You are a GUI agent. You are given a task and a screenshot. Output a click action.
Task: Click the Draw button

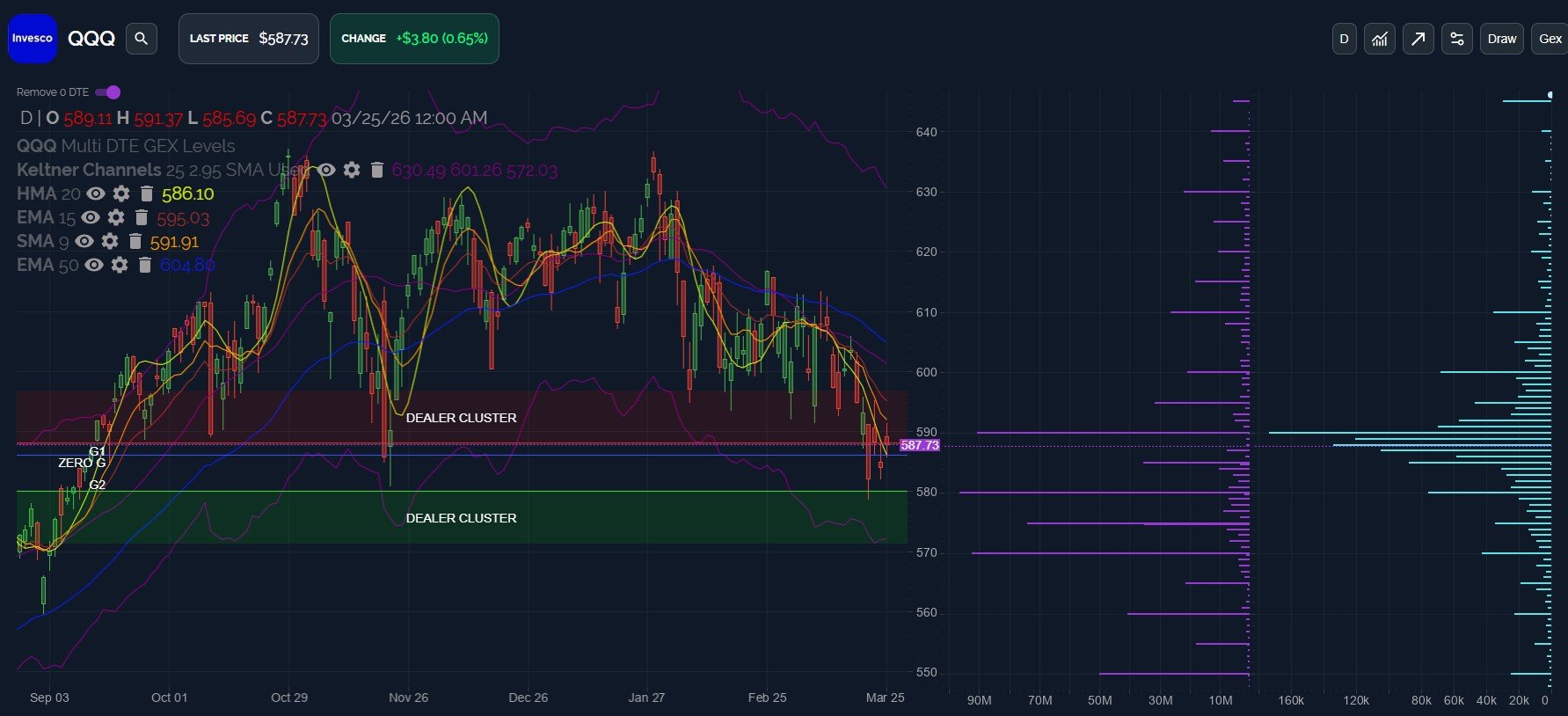click(x=1502, y=39)
